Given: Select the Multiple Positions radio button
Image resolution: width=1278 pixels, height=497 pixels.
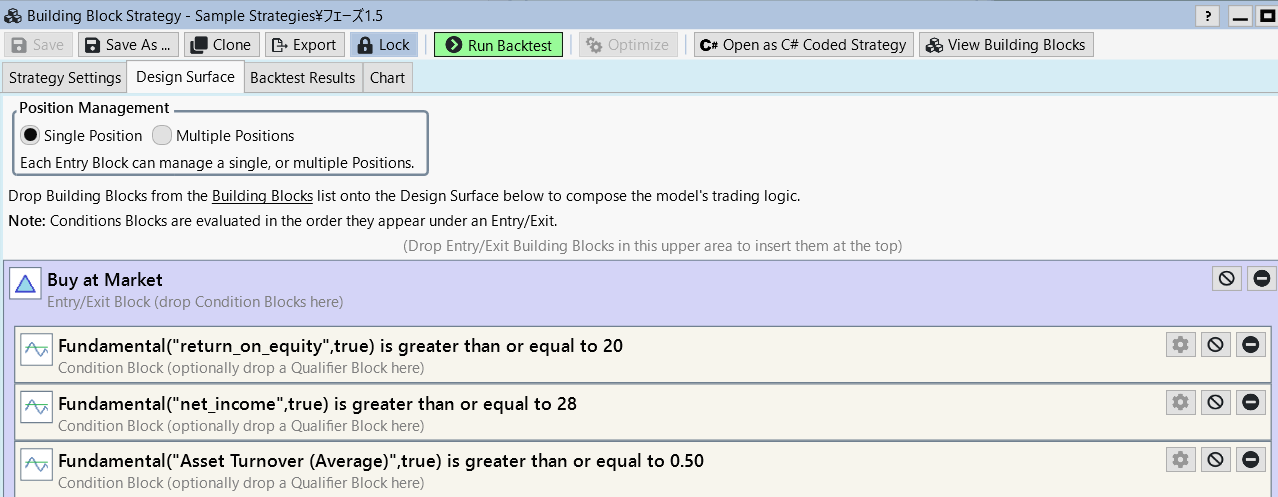Looking at the screenshot, I should tap(162, 135).
